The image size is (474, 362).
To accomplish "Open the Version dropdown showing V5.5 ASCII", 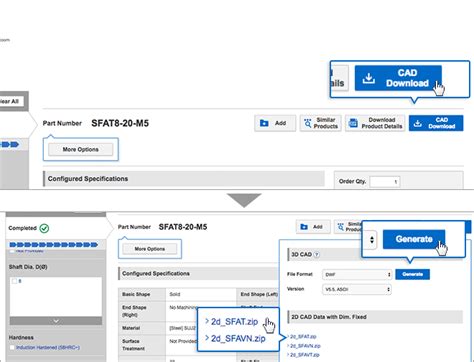I will point(357,289).
